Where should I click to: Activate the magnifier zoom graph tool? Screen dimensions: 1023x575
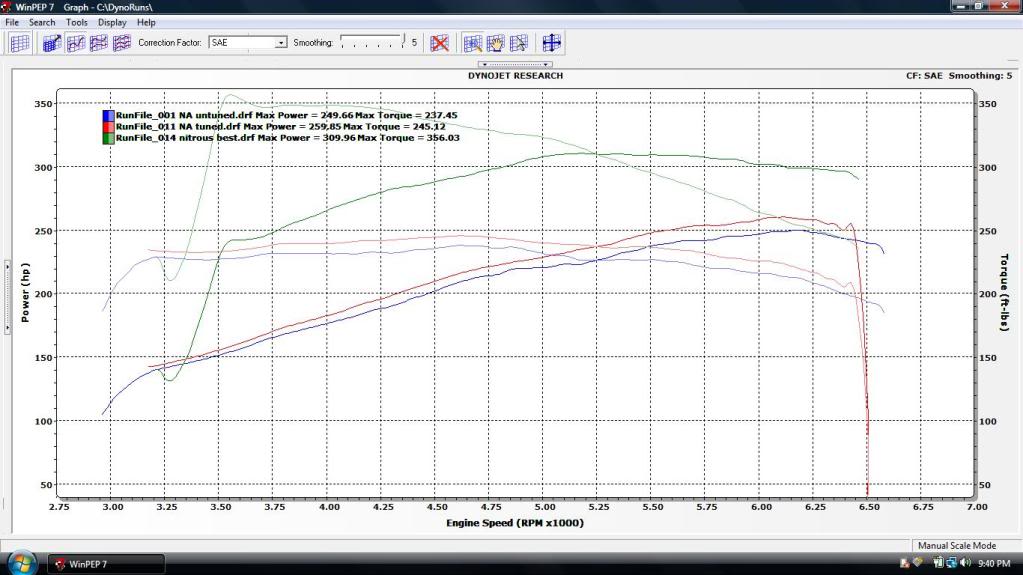(x=472, y=43)
